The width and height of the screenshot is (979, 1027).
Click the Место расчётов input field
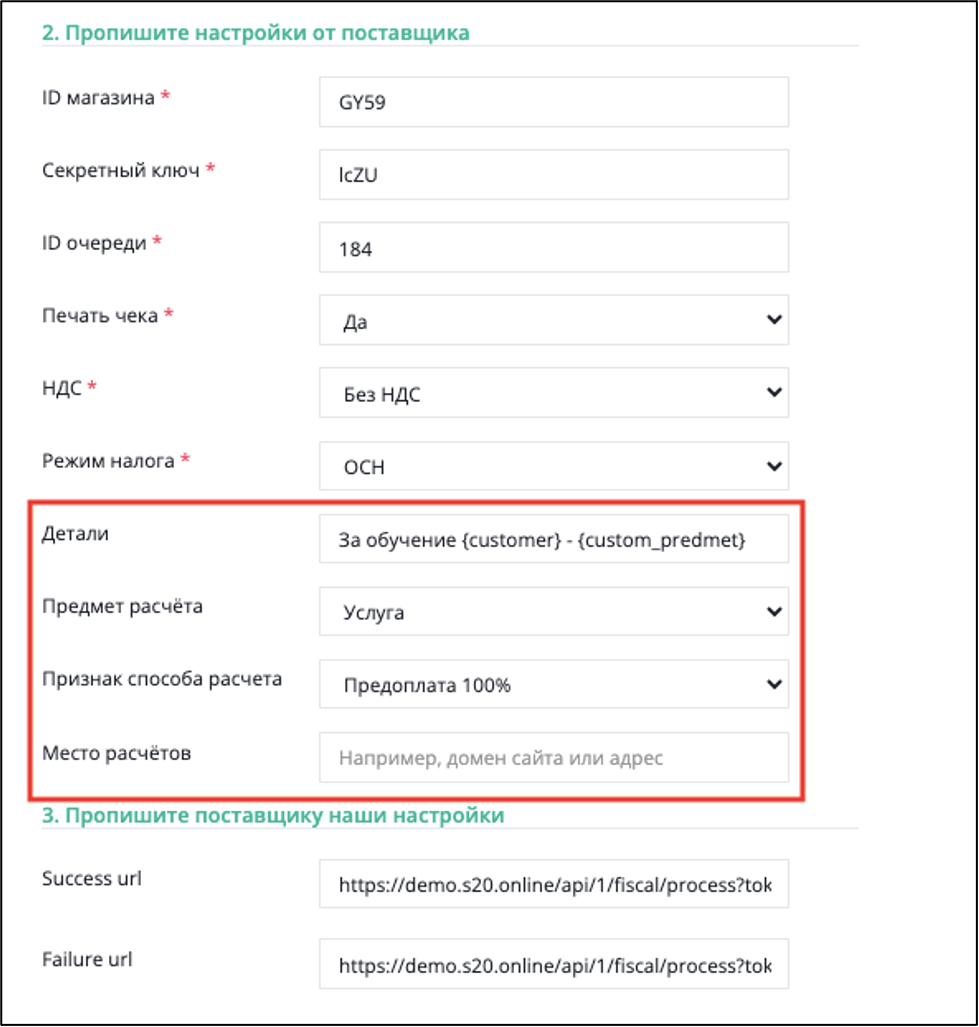pos(554,758)
